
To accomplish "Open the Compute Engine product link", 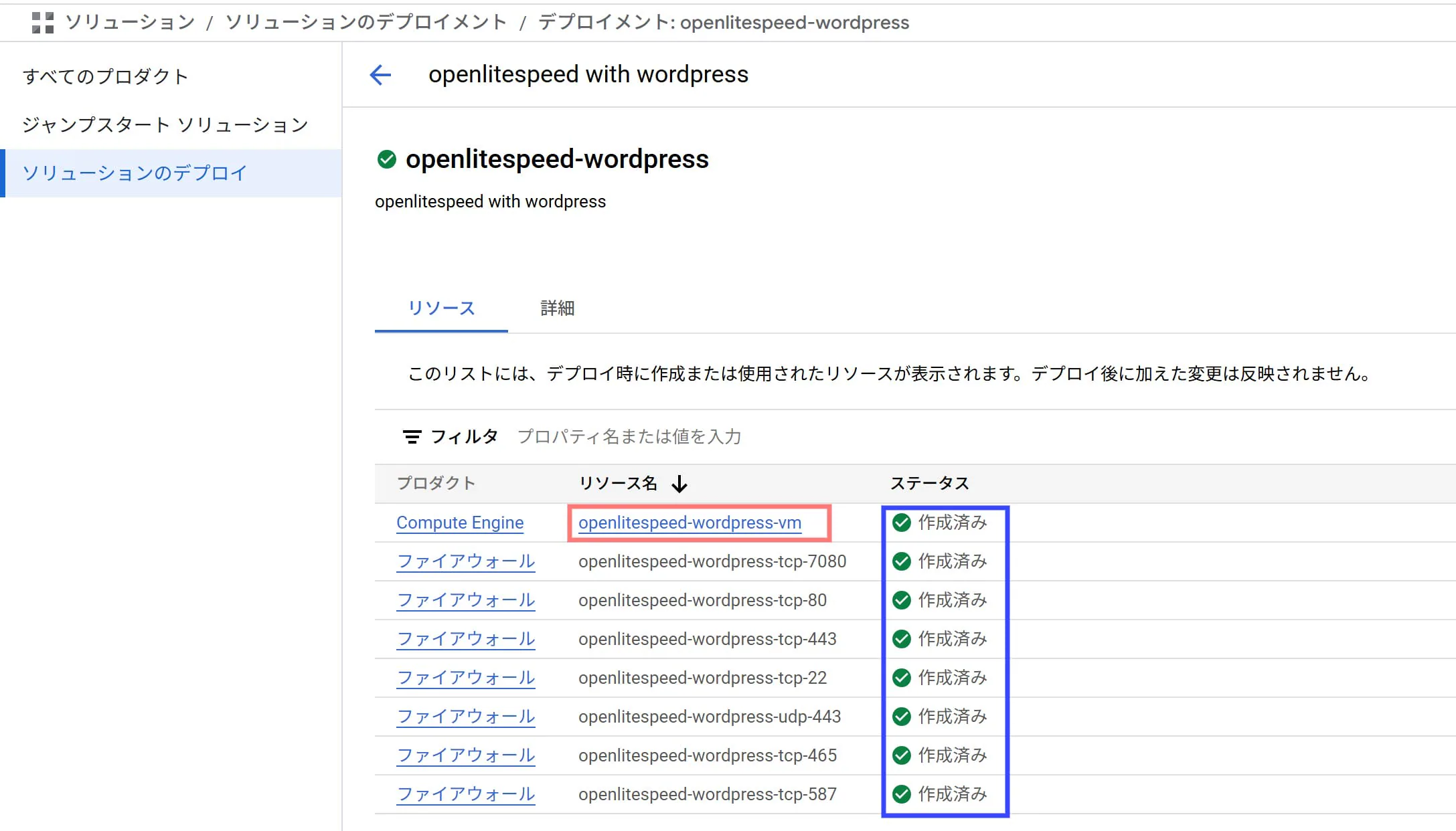I will pos(460,523).
